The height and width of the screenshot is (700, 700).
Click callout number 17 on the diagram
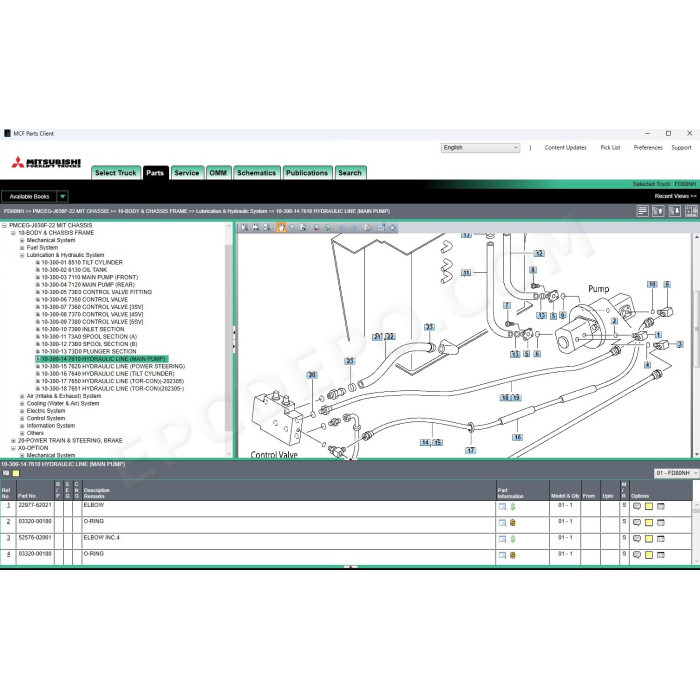[471, 450]
